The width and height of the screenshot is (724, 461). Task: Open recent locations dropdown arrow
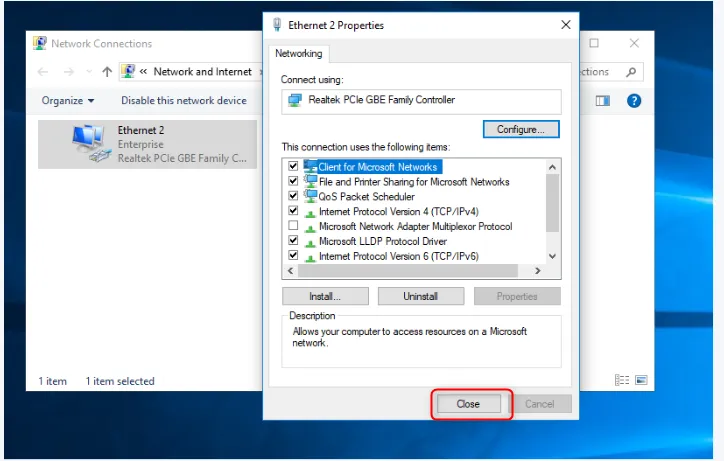[89, 72]
